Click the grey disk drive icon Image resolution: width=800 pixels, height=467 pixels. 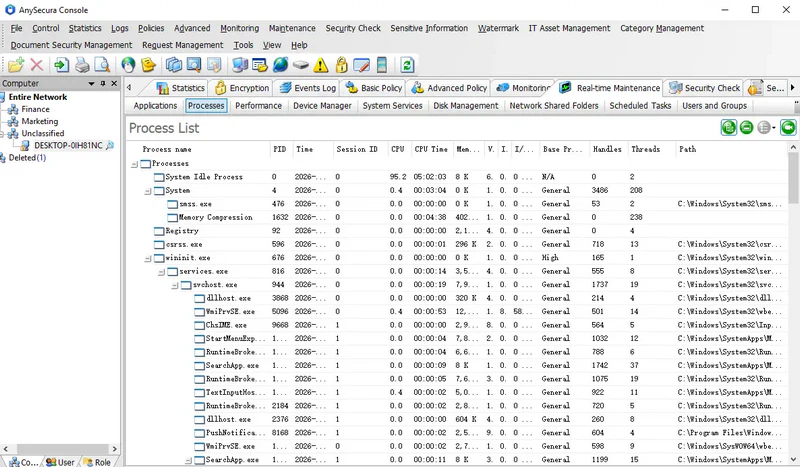(301, 65)
